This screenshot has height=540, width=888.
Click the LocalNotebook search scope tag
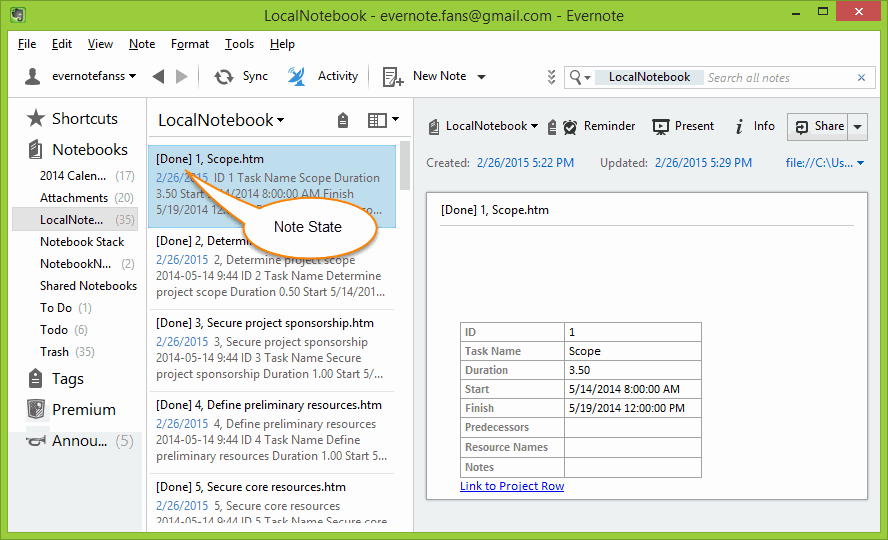(x=649, y=78)
